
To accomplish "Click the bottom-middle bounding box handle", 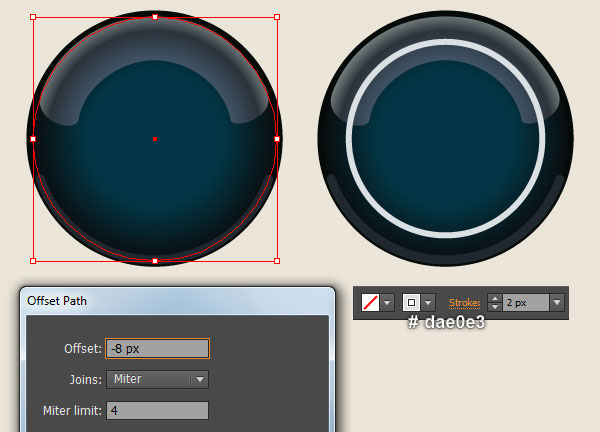I will 155,261.
